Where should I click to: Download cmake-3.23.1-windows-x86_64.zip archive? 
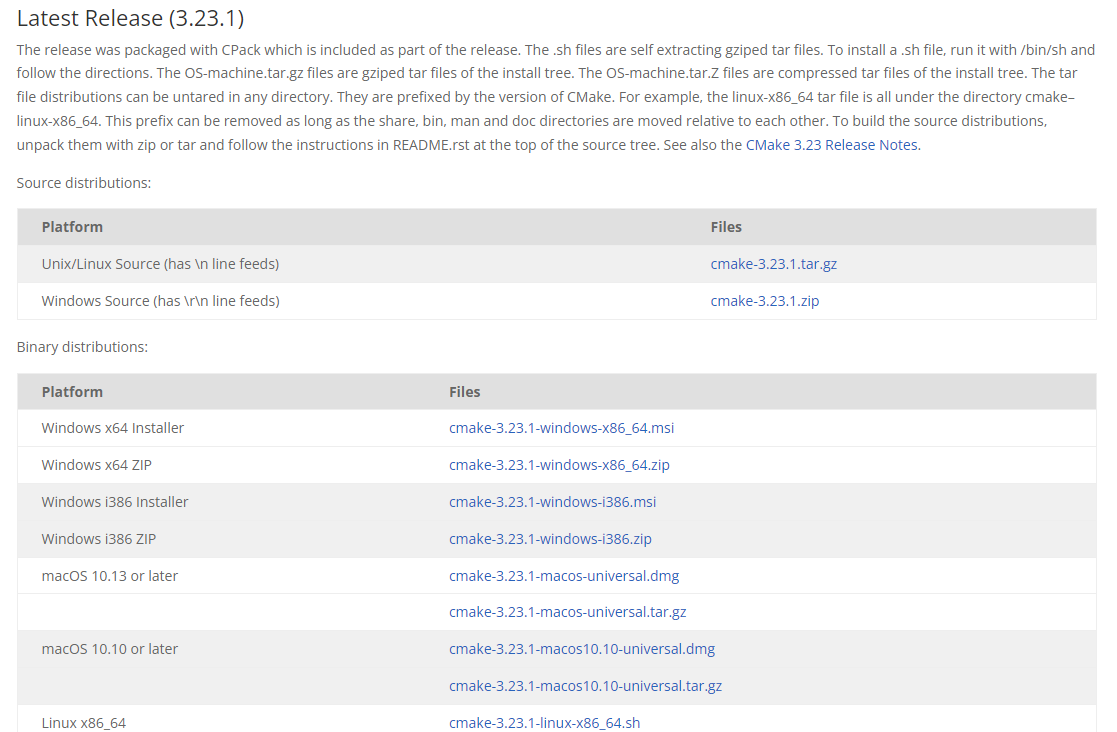pyautogui.click(x=559, y=465)
